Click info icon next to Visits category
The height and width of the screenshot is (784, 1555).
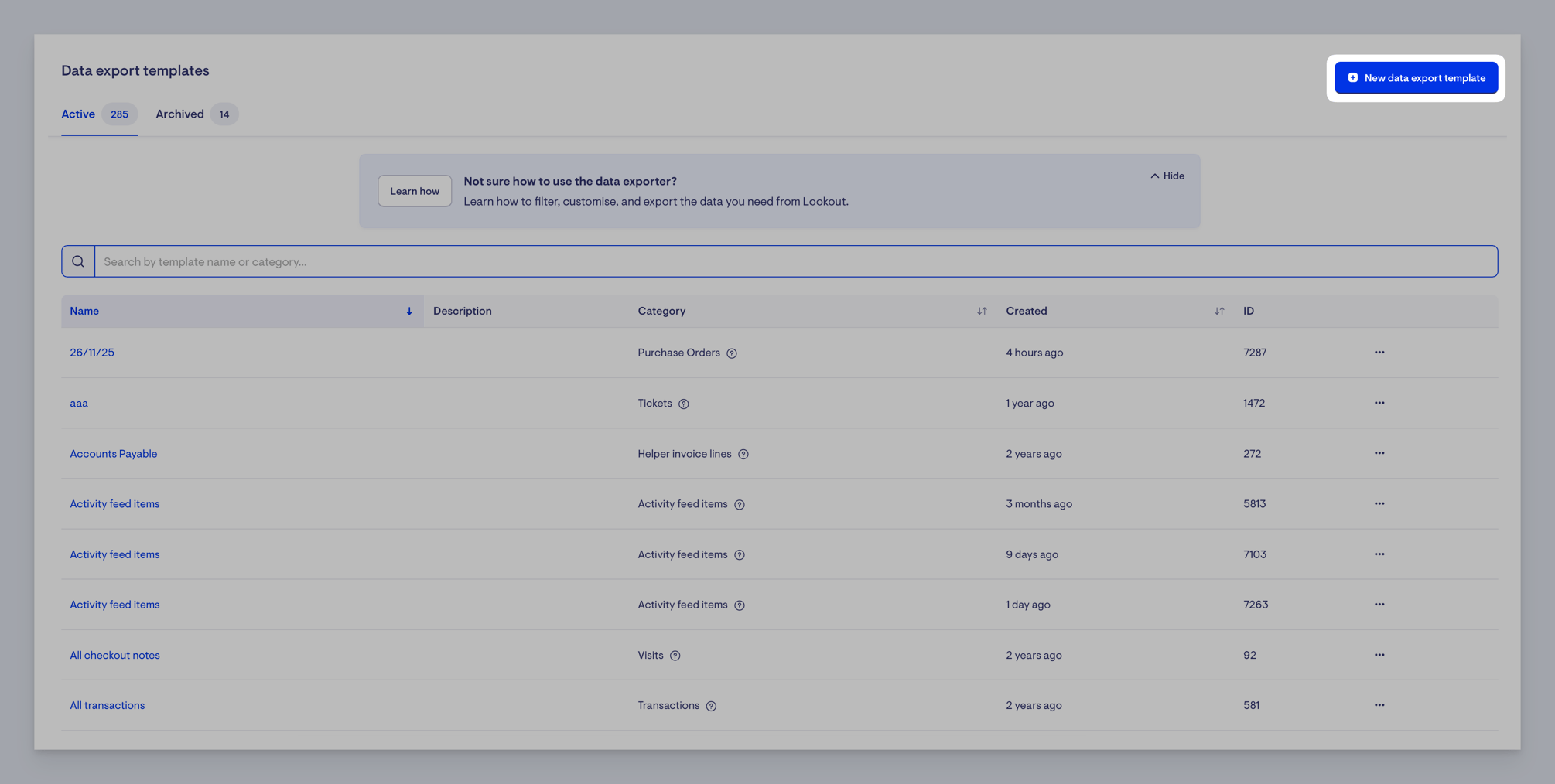tap(675, 656)
